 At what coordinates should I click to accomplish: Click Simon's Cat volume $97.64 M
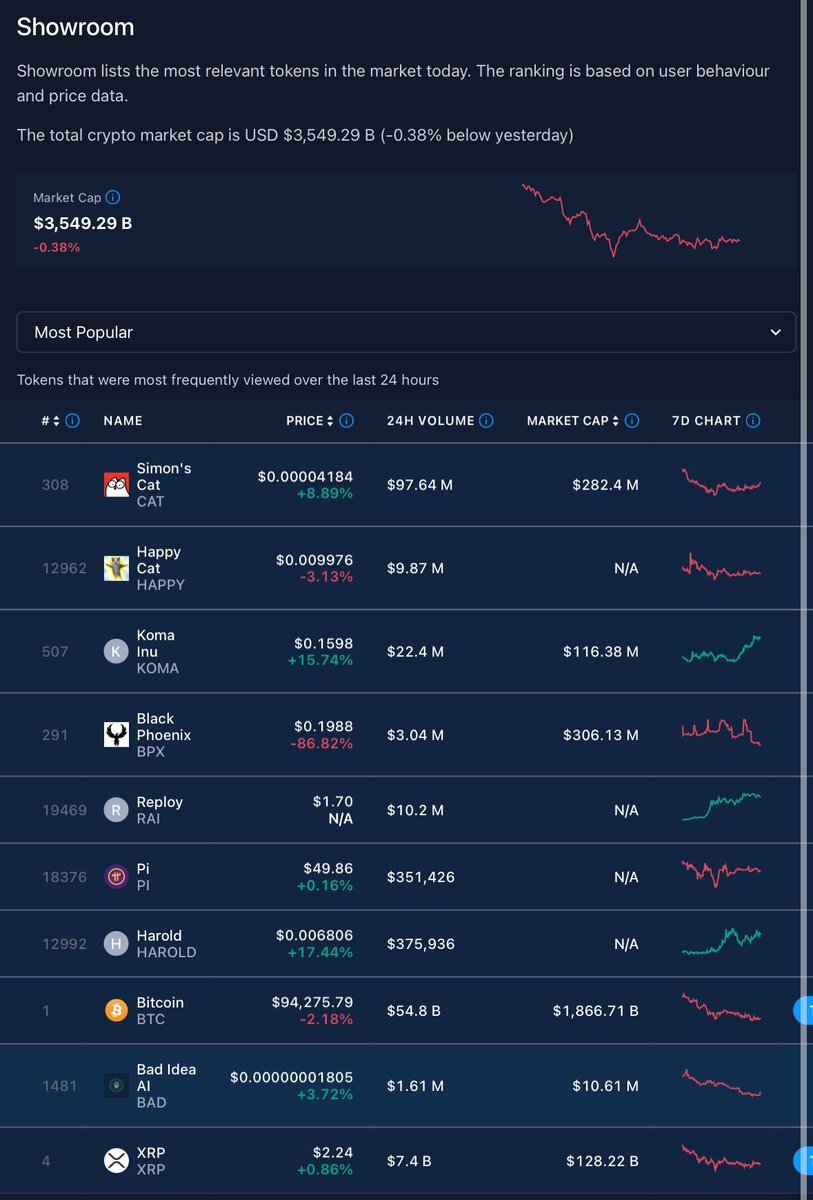click(x=420, y=485)
